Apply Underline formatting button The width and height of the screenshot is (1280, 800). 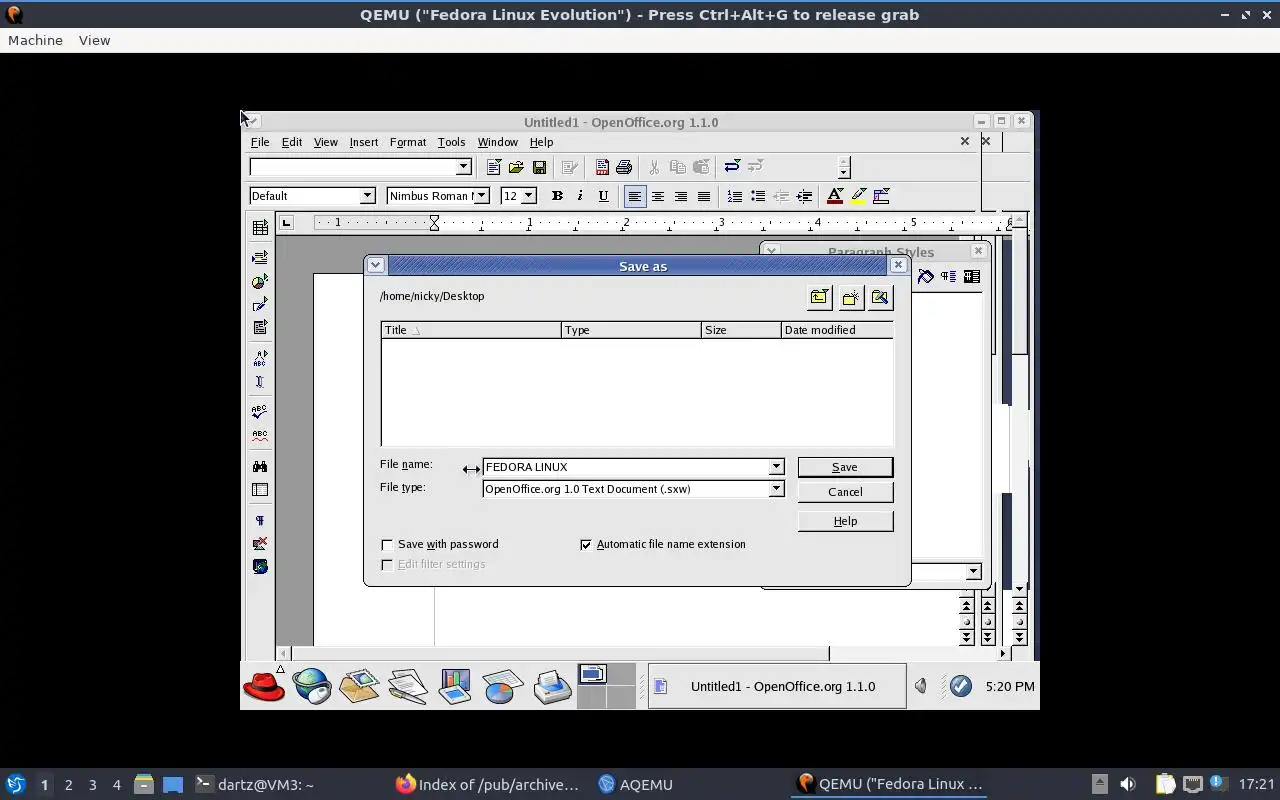[x=603, y=196]
